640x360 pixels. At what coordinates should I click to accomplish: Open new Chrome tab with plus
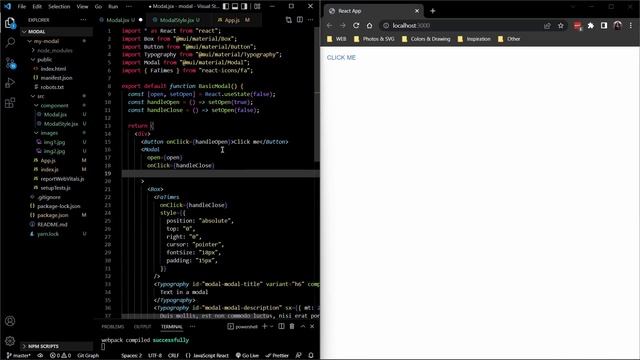(x=433, y=11)
